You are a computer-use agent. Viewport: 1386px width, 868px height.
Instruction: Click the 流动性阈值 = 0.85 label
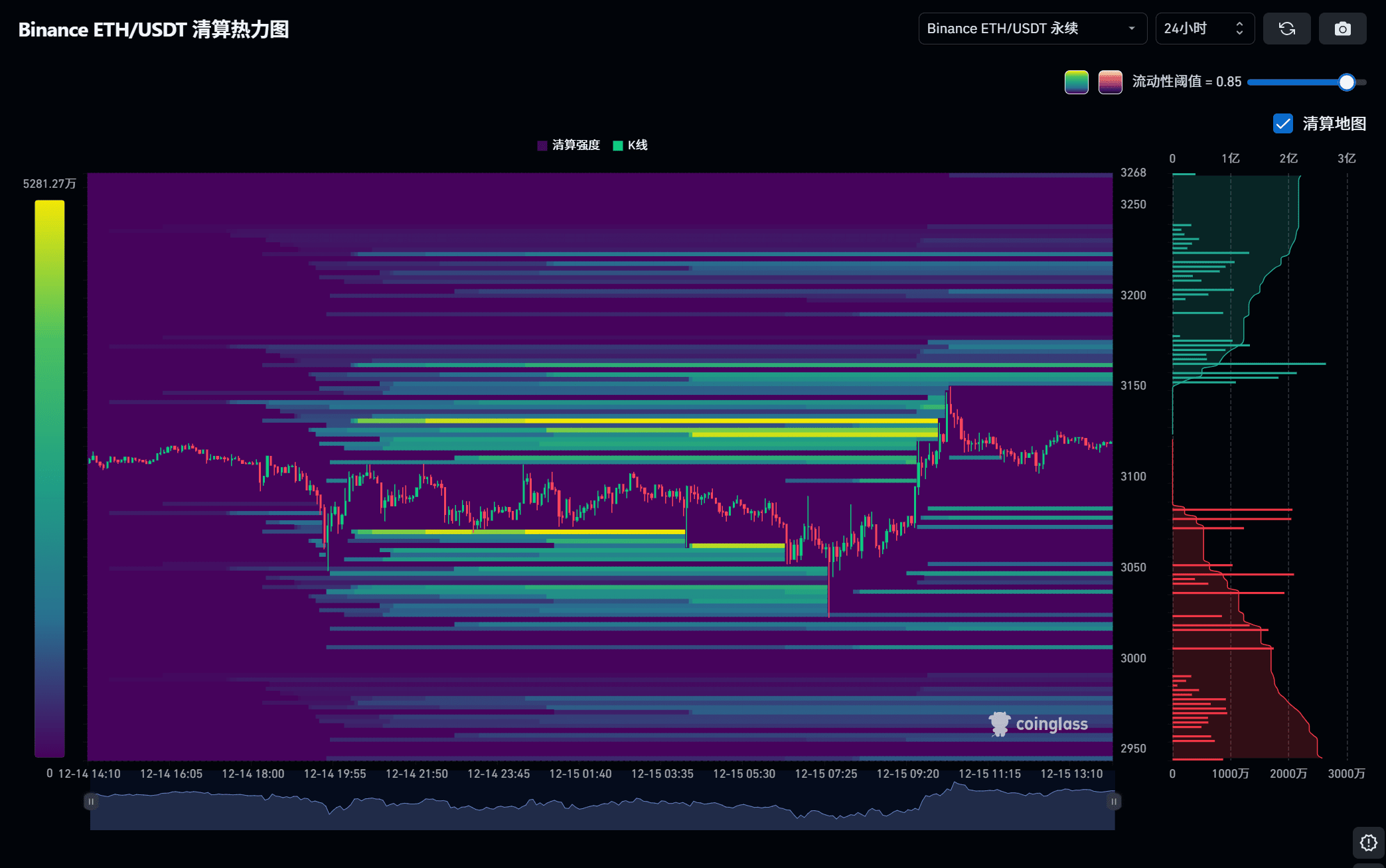1186,82
